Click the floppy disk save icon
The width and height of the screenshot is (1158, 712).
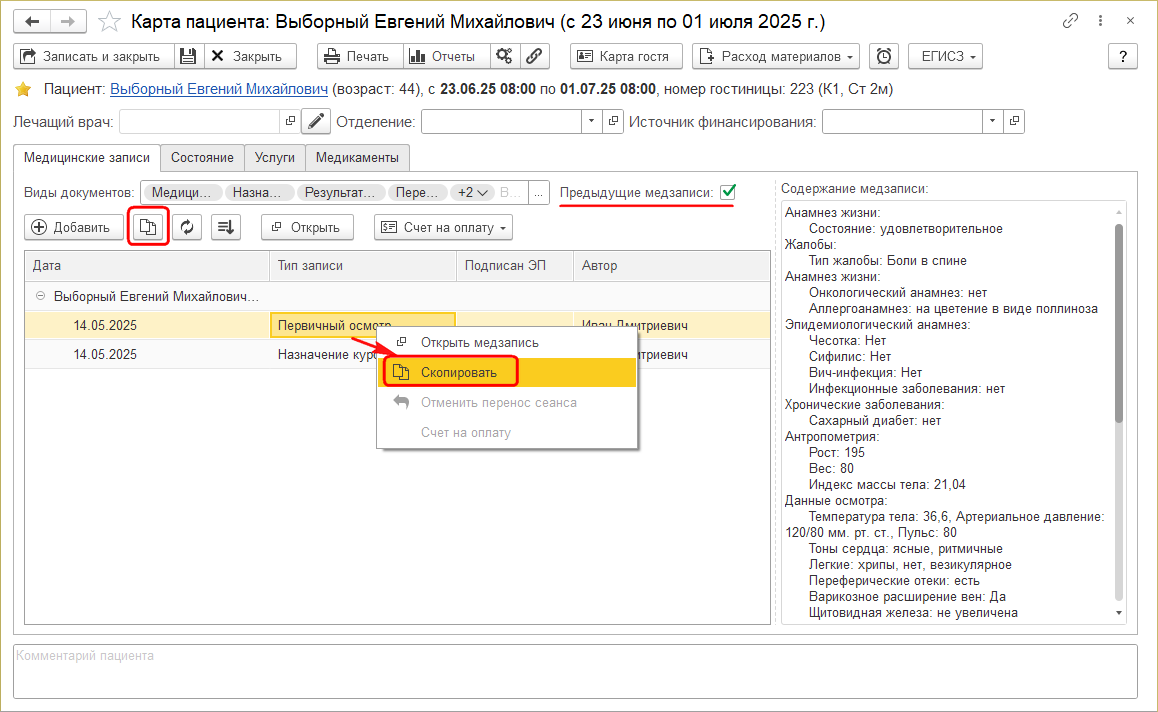pos(189,56)
